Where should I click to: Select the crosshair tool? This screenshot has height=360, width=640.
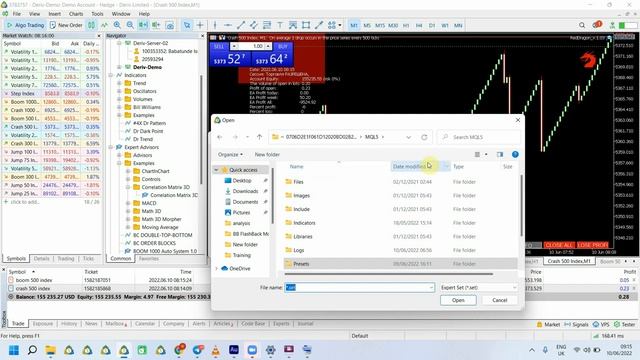(x=200, y=25)
